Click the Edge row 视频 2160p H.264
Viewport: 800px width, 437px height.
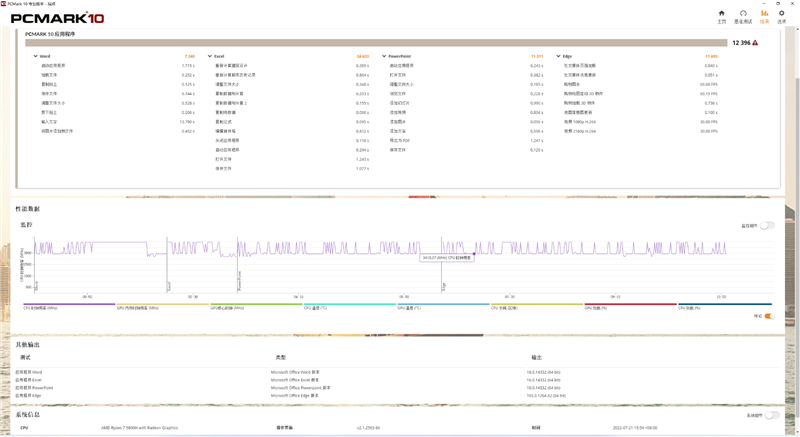tap(580, 131)
